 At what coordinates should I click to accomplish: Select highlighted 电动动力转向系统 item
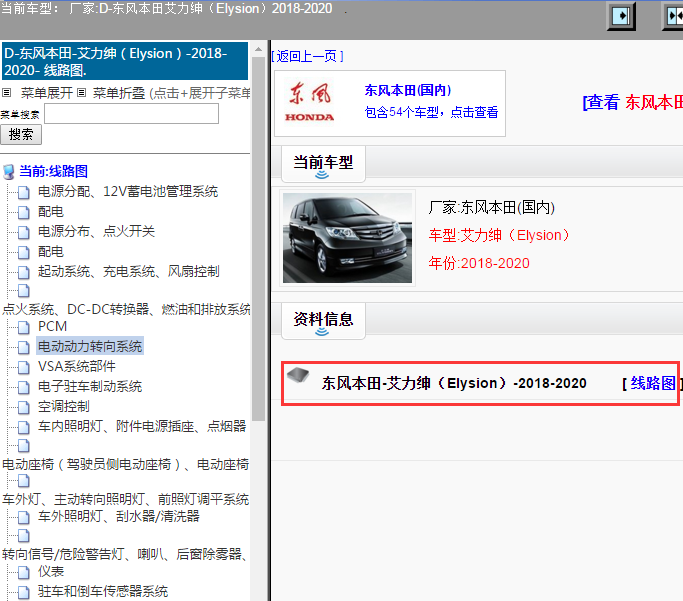pos(90,346)
